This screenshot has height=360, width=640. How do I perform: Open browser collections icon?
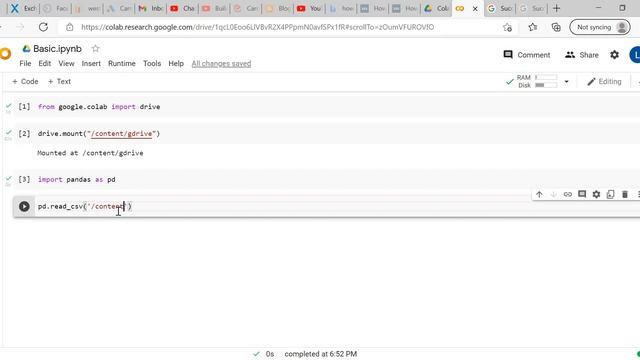(556, 27)
